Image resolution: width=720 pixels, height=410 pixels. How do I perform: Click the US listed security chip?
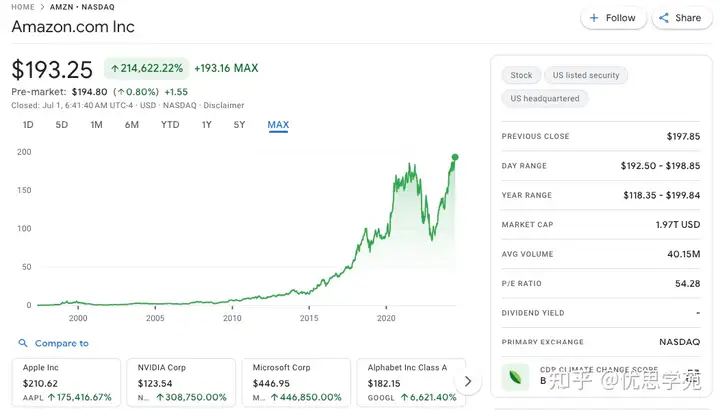pyautogui.click(x=586, y=75)
